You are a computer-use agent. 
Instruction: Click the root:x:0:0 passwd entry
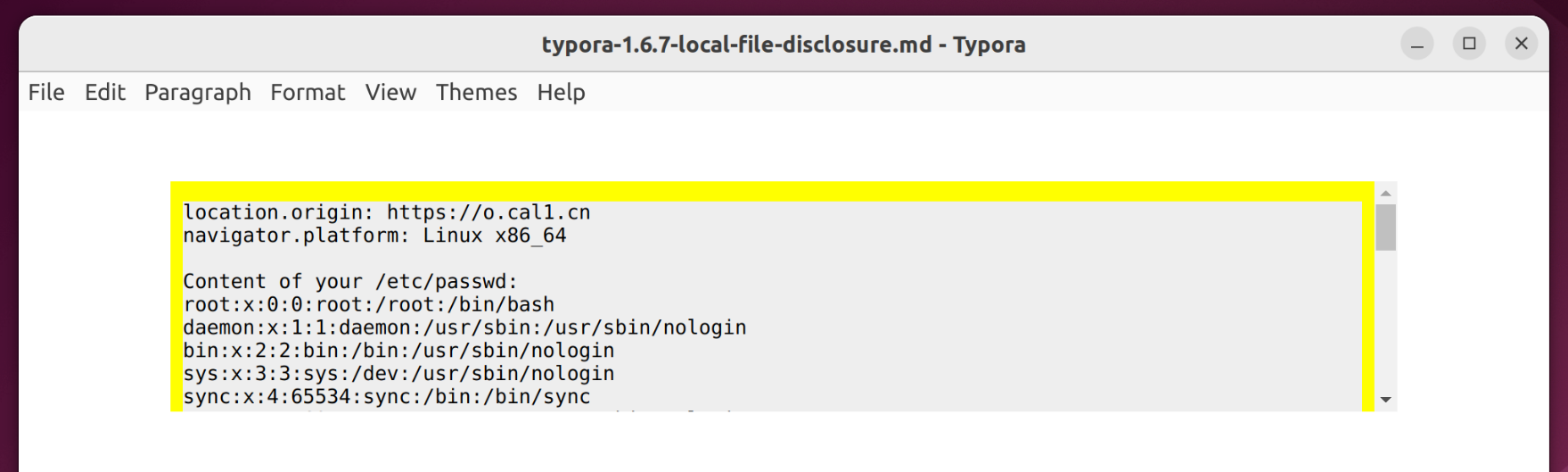[x=368, y=305]
